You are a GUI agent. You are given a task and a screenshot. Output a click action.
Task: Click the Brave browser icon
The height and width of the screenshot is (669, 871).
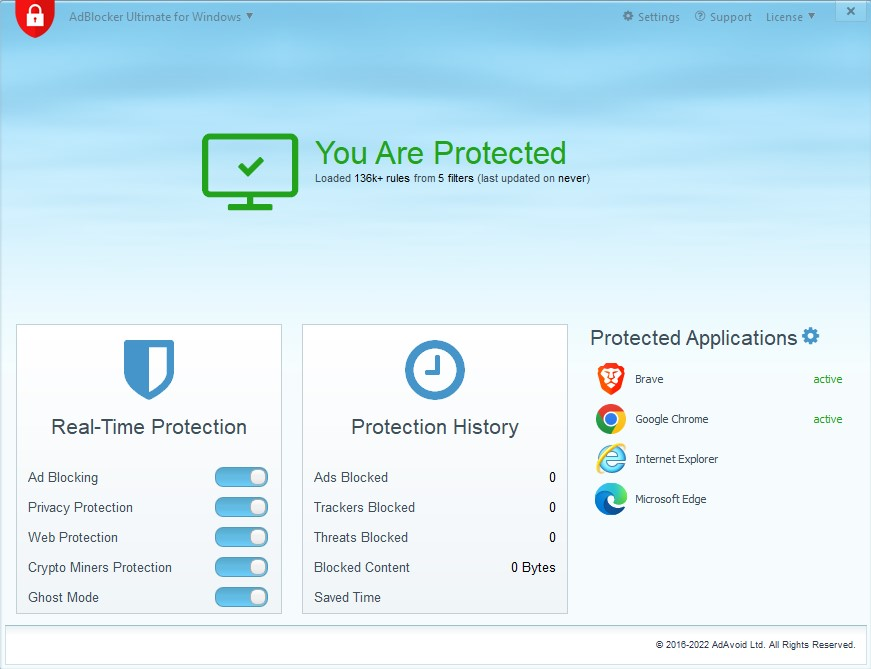611,379
